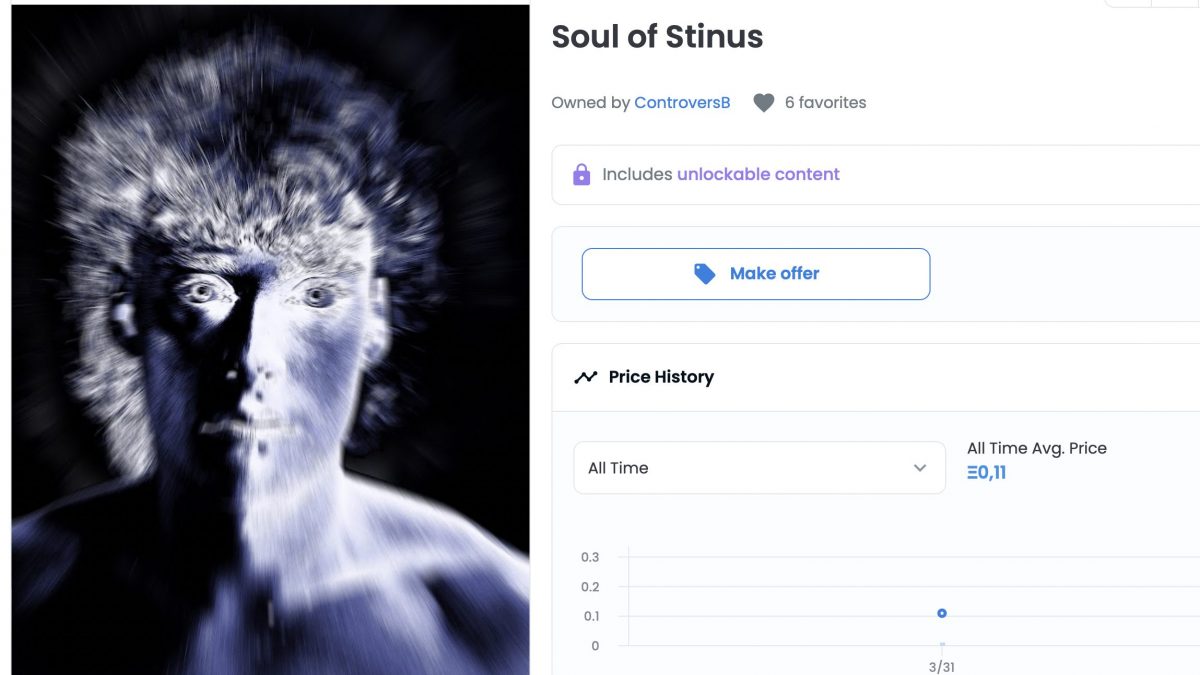Open the Soul of Stinus artwork image
Image resolution: width=1200 pixels, height=675 pixels.
tap(270, 340)
